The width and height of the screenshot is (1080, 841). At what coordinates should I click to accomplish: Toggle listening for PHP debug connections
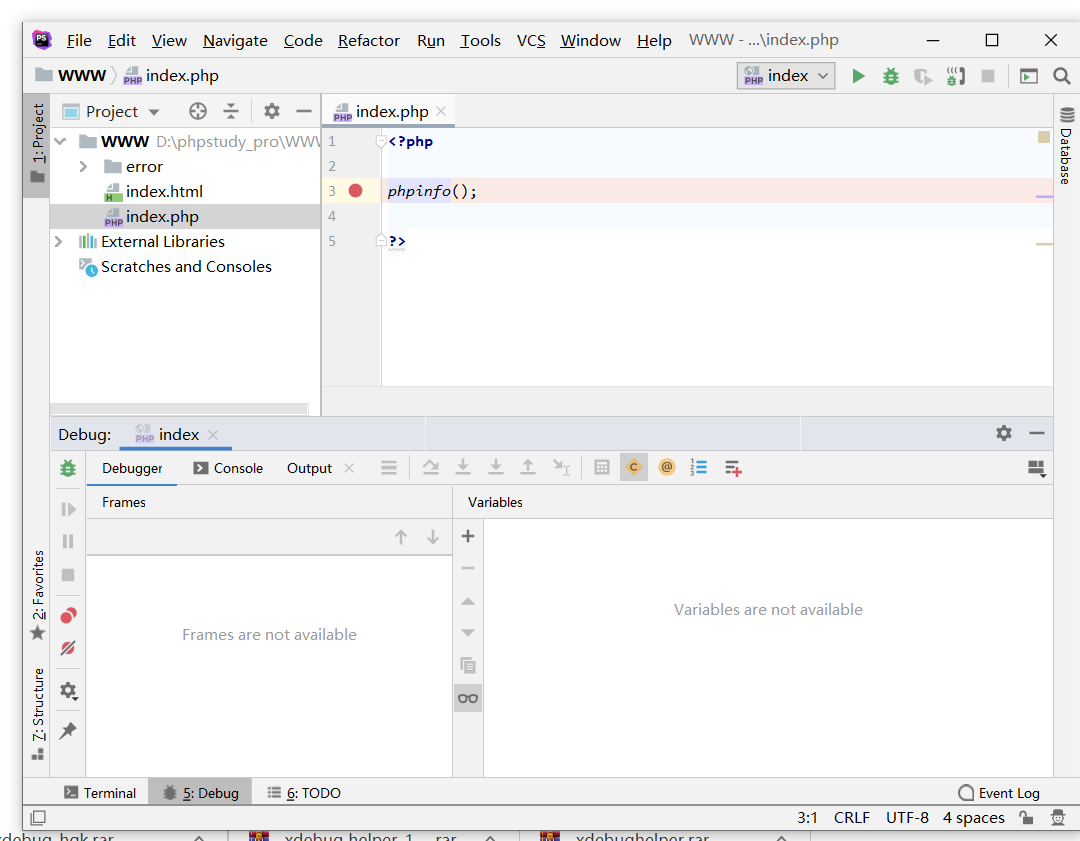[x=955, y=76]
